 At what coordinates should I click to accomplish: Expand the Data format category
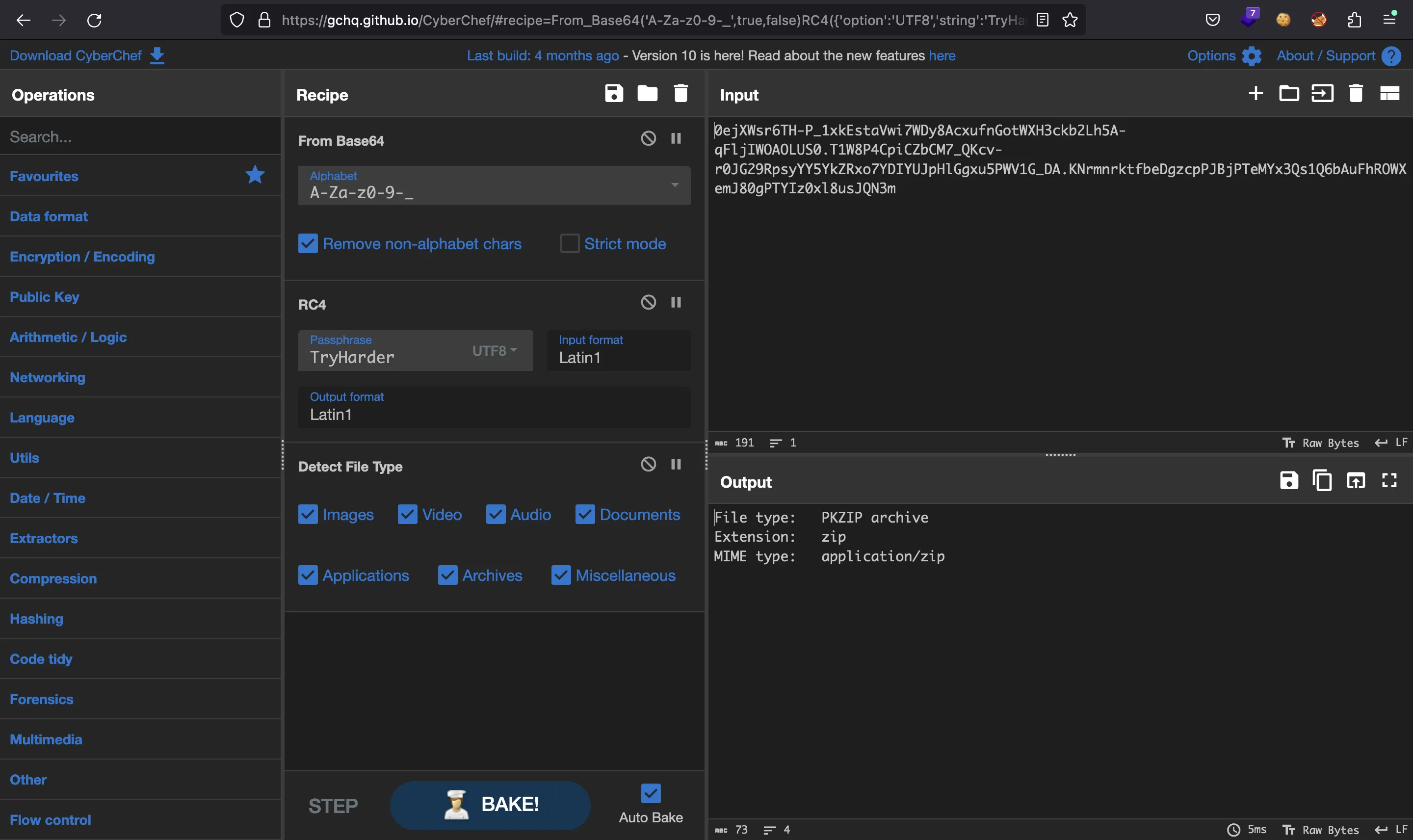point(140,216)
